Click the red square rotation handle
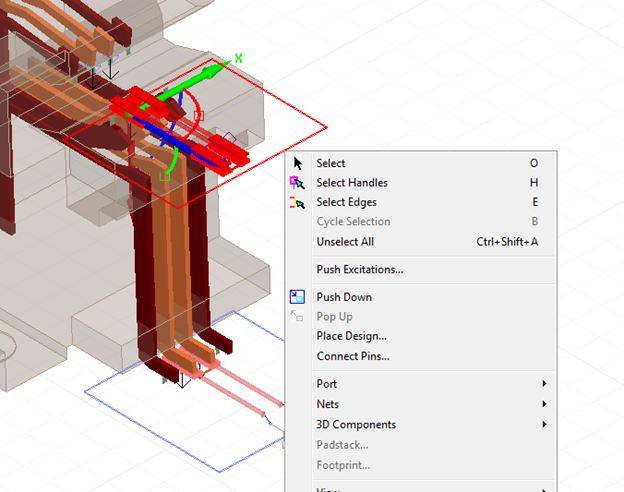The height and width of the screenshot is (492, 624). tap(199, 116)
